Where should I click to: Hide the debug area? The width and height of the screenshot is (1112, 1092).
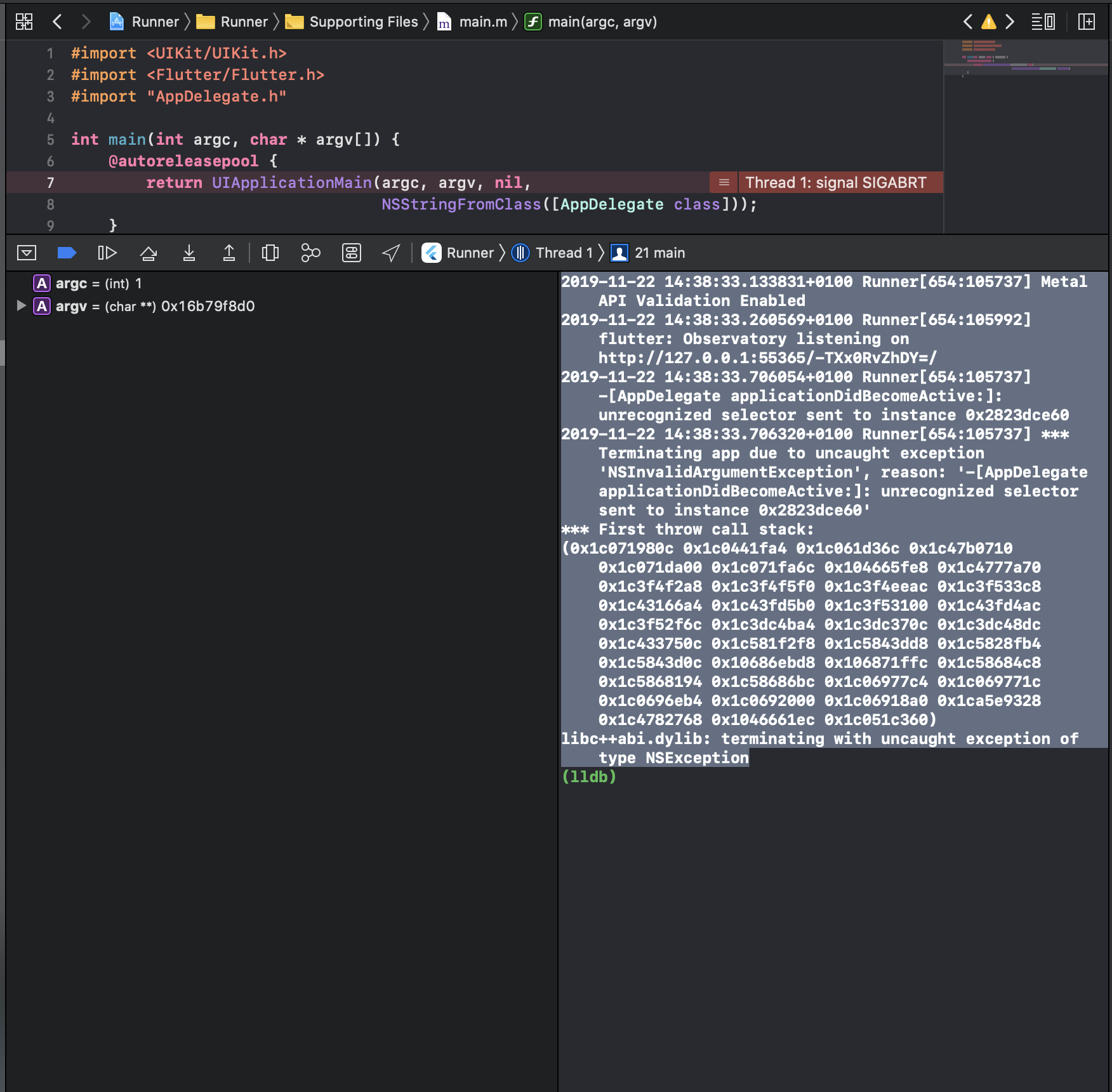pos(27,252)
